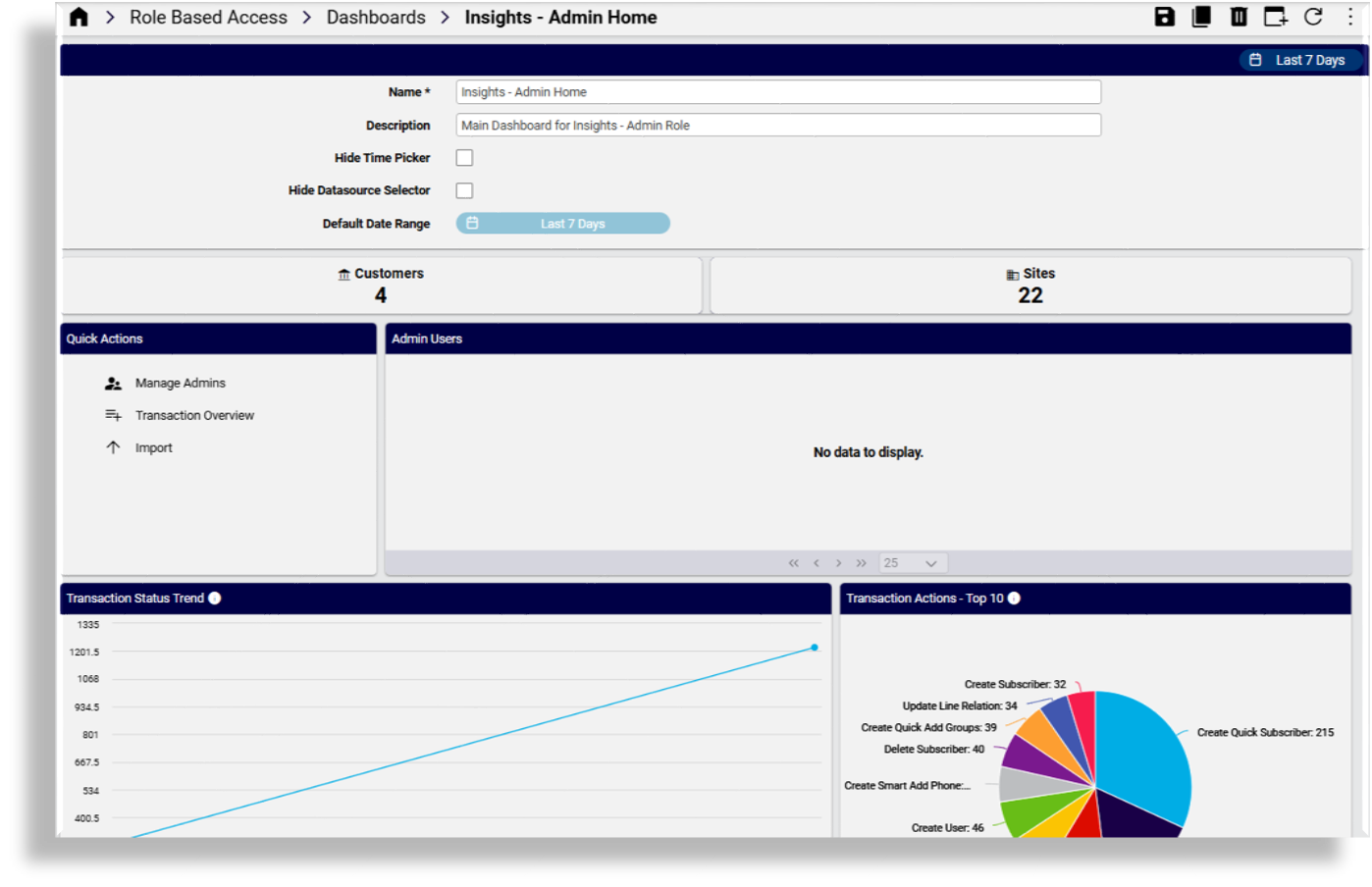
Task: Click the Transaction Actions Top 10 info toggle
Action: [x=1014, y=598]
